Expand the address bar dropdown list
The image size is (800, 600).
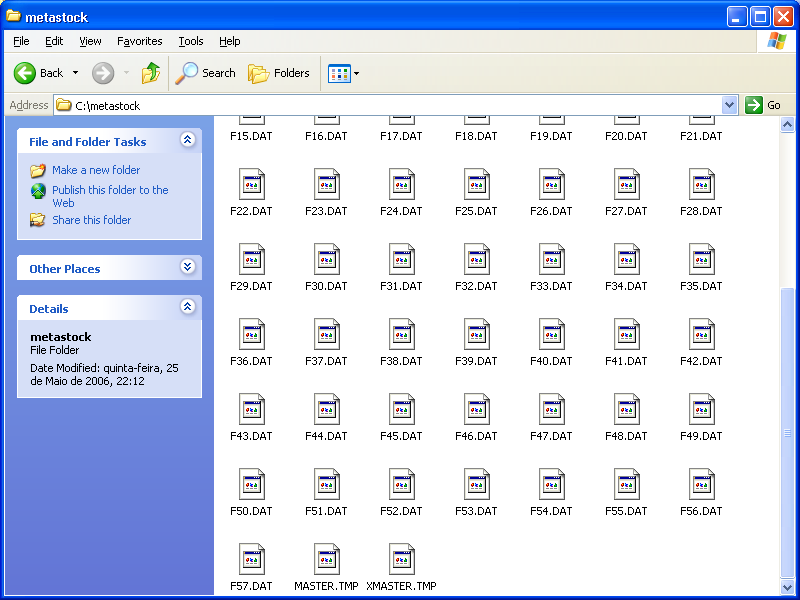click(x=729, y=105)
